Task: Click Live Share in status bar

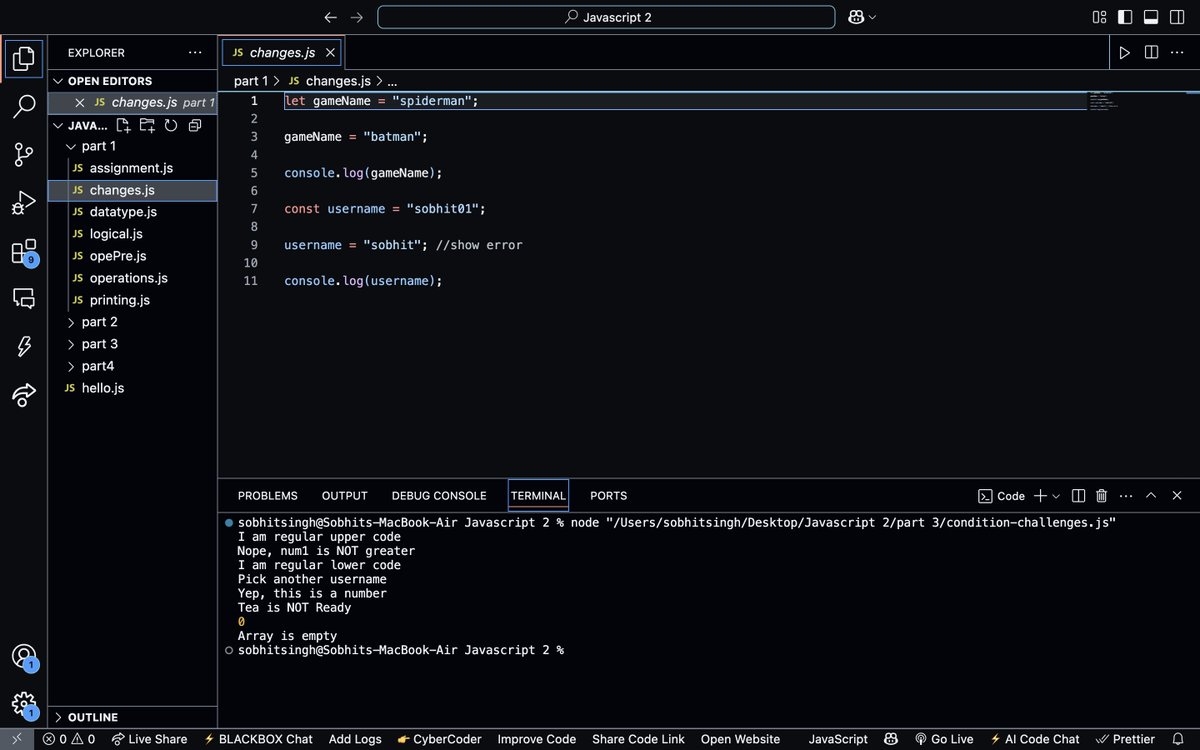Action: pyautogui.click(x=149, y=739)
